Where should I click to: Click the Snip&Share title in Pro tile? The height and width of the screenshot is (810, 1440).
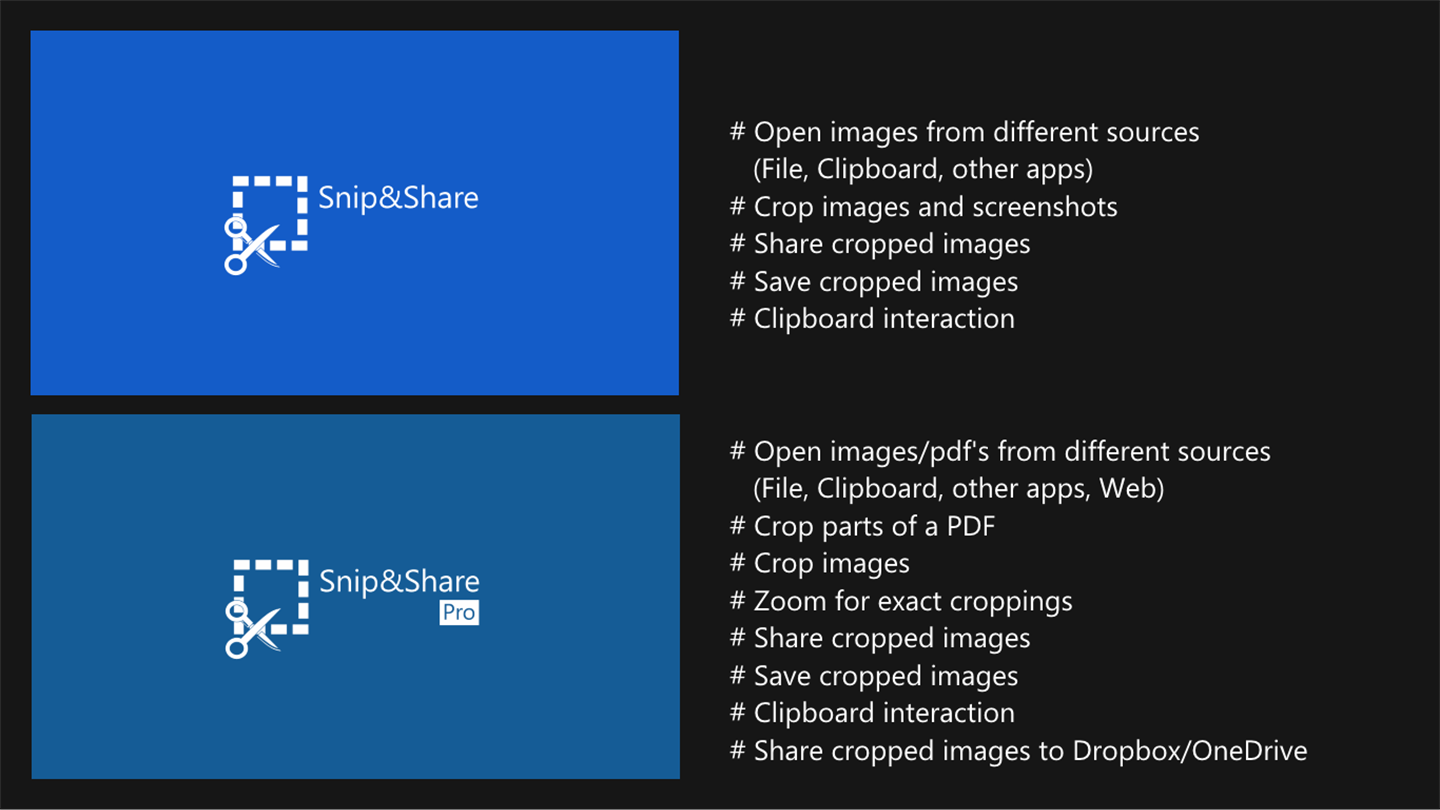[399, 581]
